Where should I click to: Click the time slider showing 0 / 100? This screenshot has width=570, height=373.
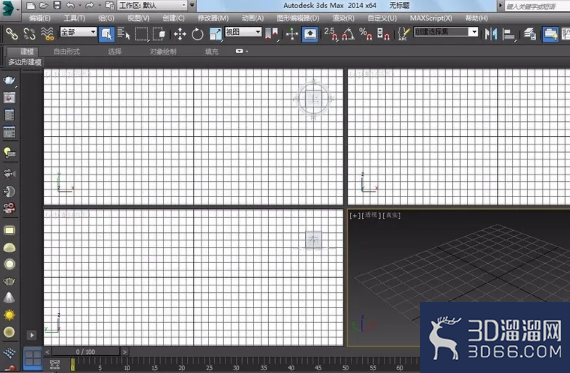[x=85, y=352]
